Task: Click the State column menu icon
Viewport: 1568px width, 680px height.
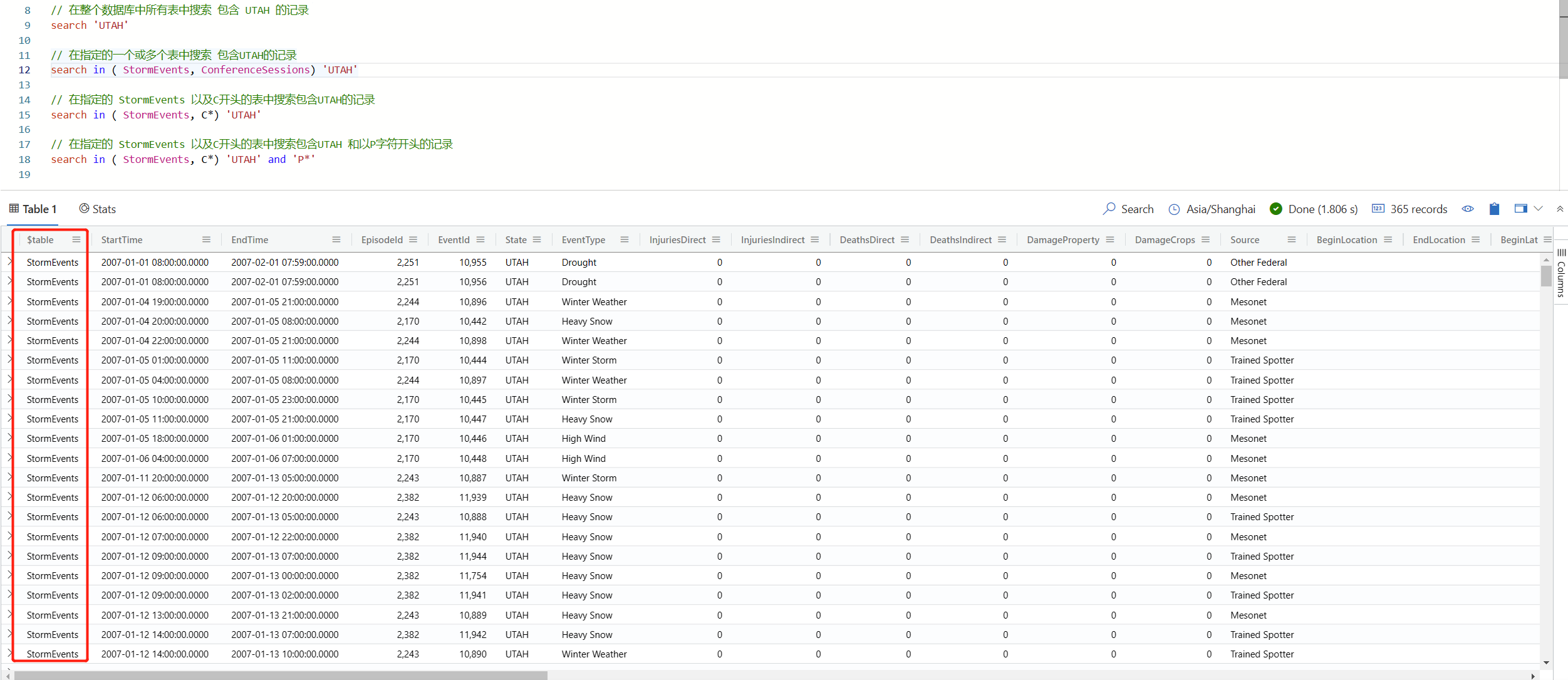Action: [537, 239]
